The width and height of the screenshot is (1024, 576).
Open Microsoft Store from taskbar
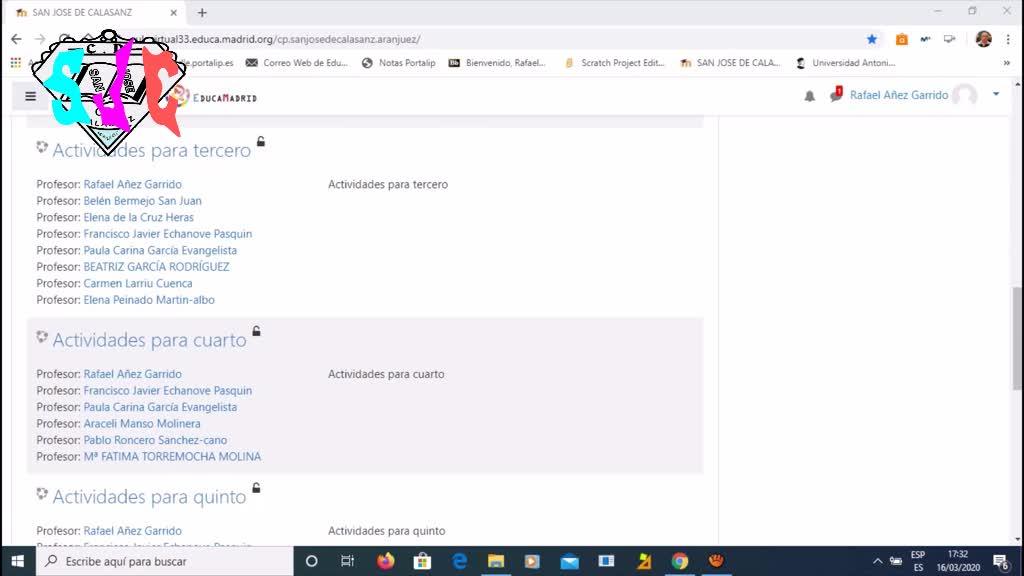(422, 561)
